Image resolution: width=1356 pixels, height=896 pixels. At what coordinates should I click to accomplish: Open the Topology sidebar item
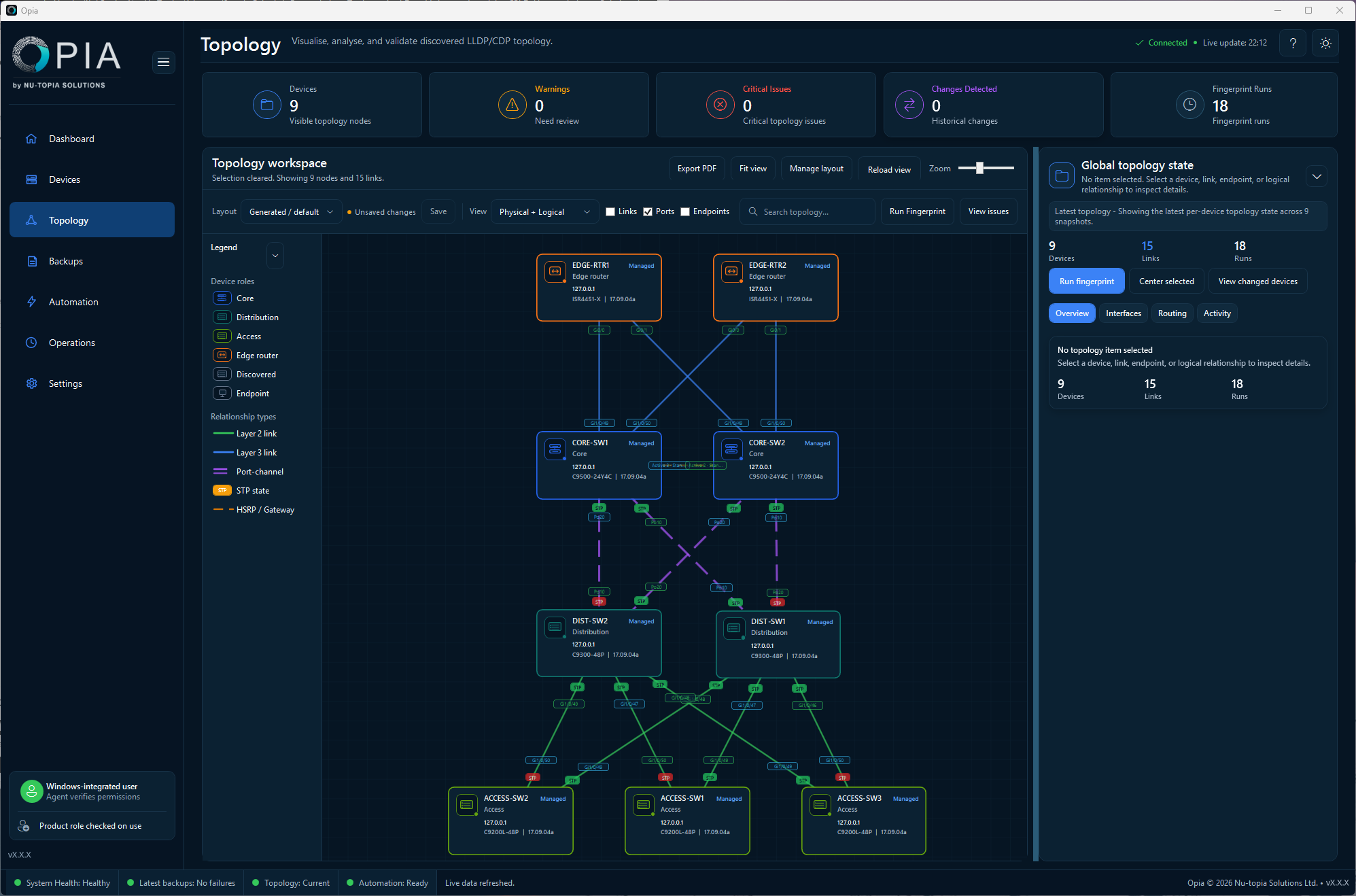(92, 220)
